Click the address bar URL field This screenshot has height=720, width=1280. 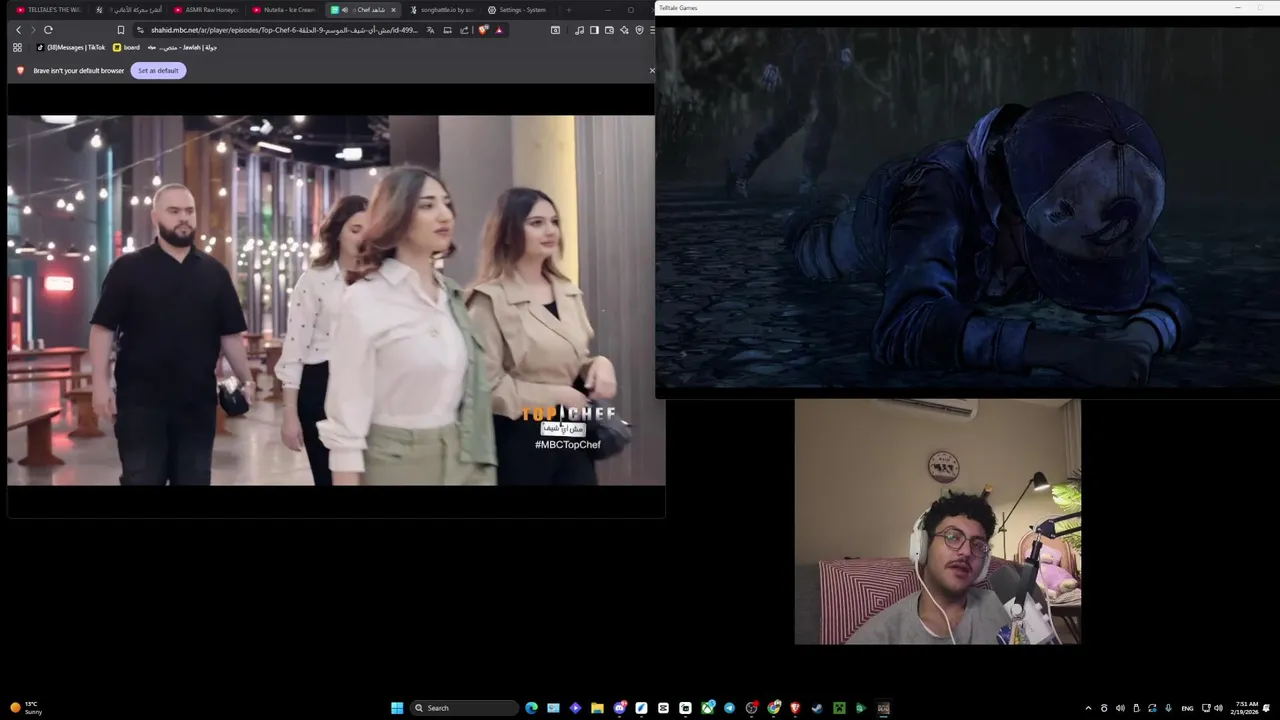(x=284, y=30)
